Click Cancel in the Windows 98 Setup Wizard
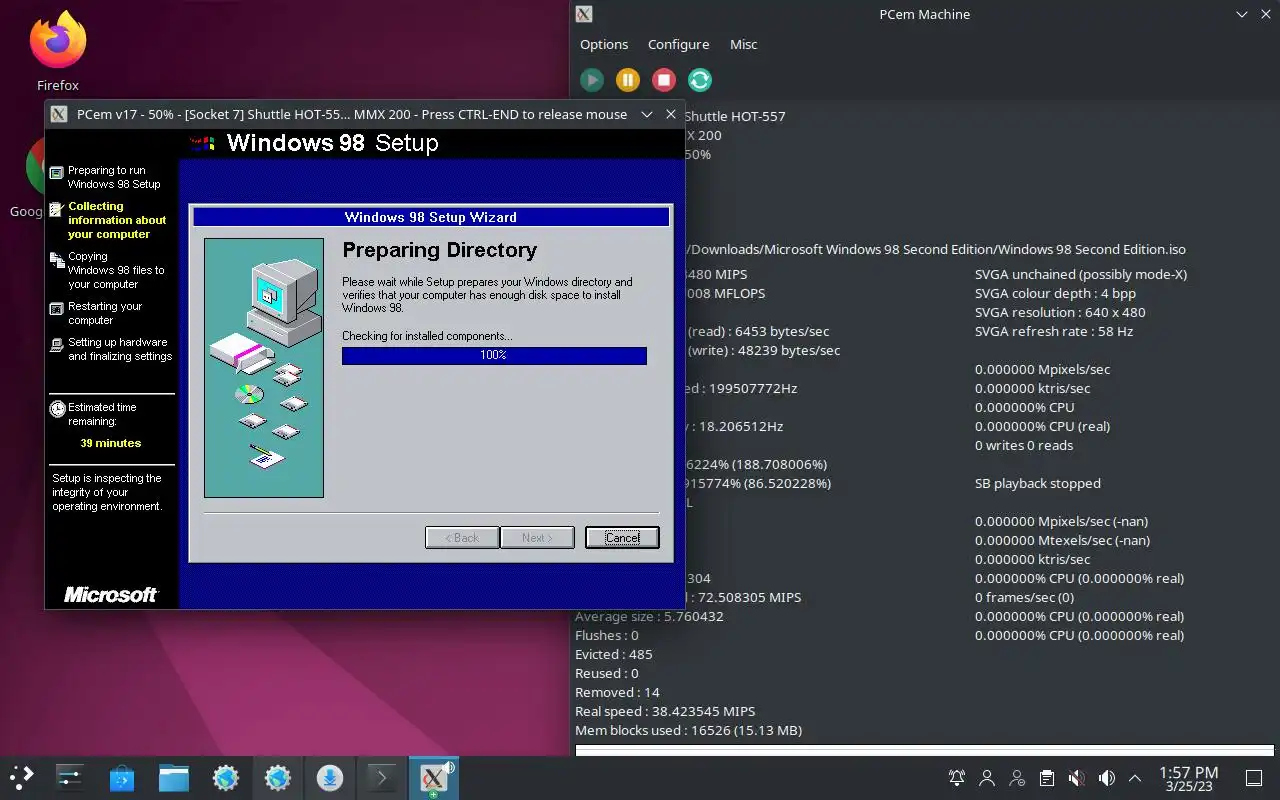Viewport: 1280px width, 800px height. pyautogui.click(x=622, y=538)
